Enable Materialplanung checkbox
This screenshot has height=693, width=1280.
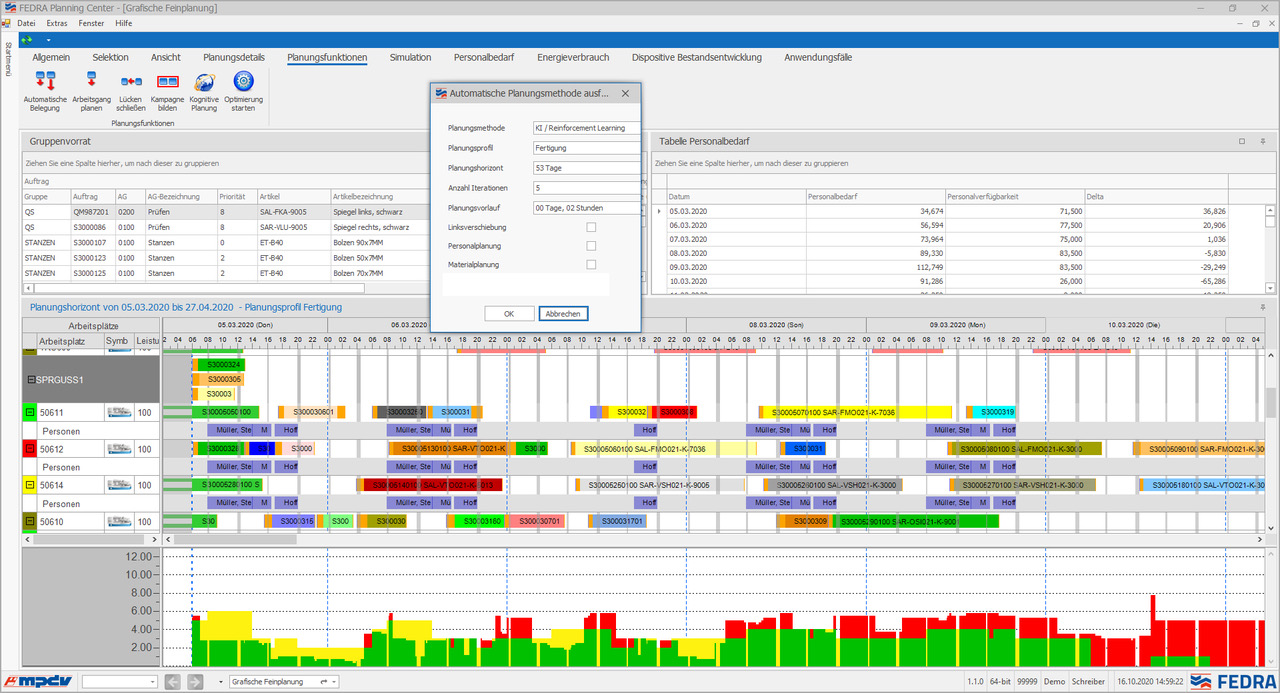pos(591,264)
